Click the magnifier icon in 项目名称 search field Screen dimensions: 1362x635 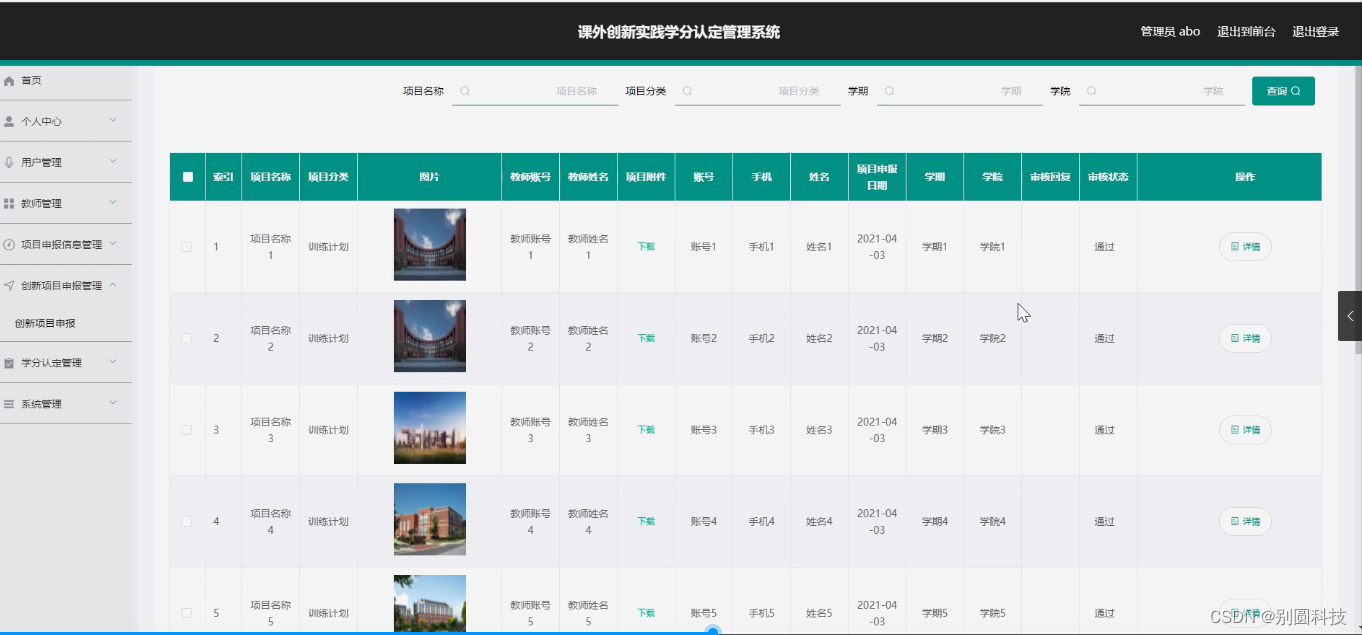(x=465, y=90)
